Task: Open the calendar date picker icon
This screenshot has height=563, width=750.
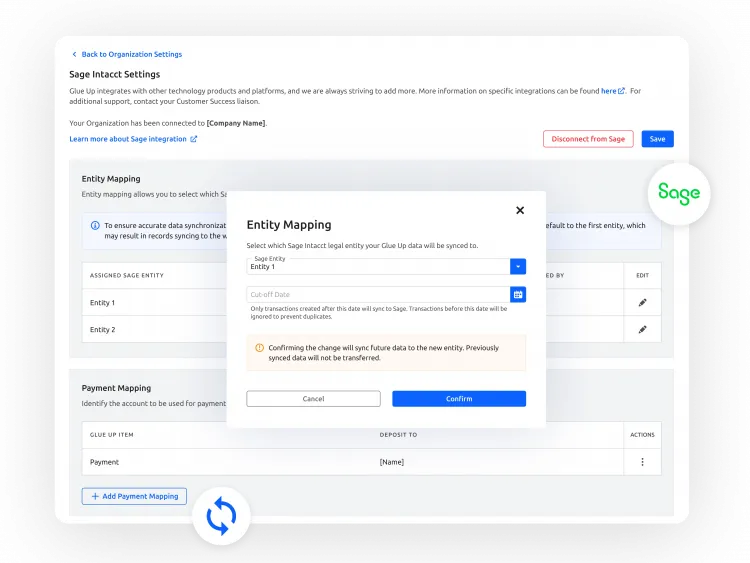Action: pyautogui.click(x=518, y=294)
